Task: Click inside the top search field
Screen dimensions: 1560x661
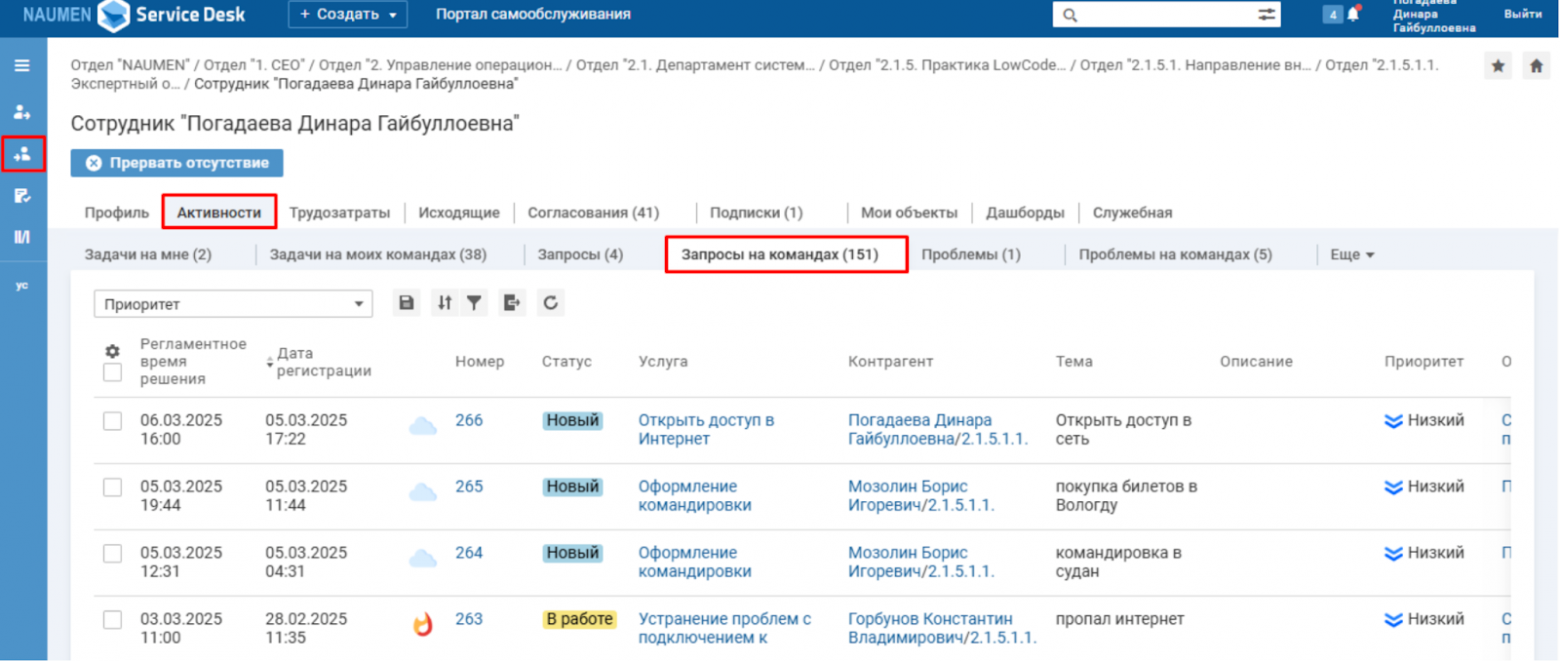Action: [x=1168, y=15]
